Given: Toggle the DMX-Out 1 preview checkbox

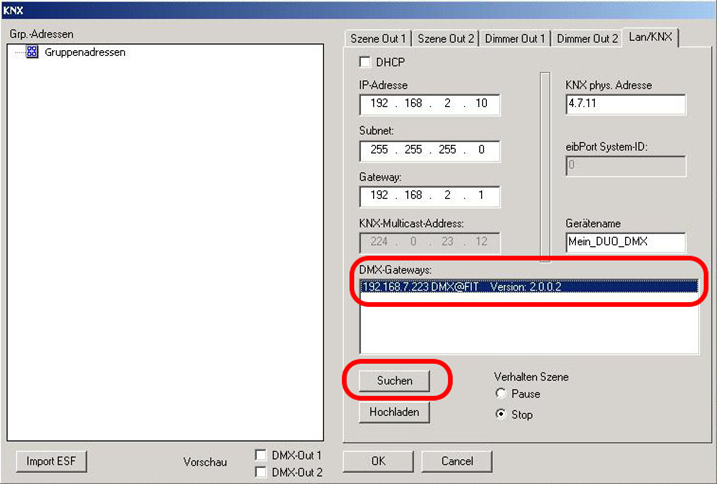Looking at the screenshot, I should pyautogui.click(x=261, y=455).
